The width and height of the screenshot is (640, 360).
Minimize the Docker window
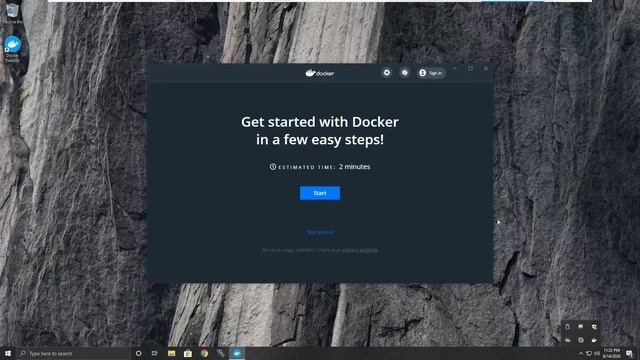click(455, 69)
